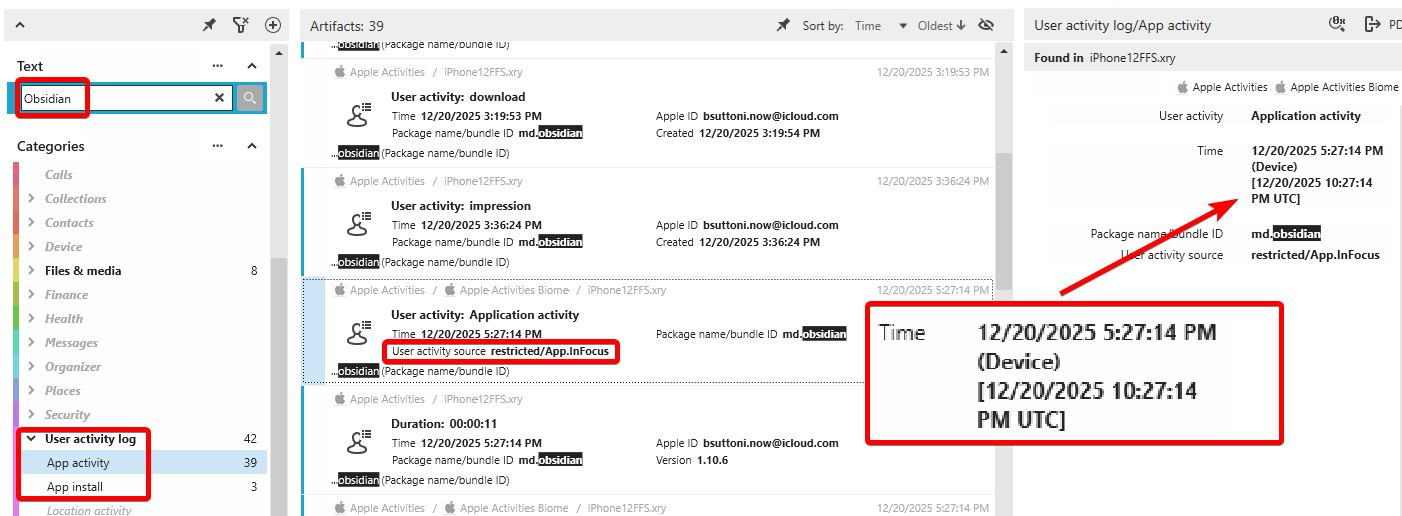Image resolution: width=1402 pixels, height=516 pixels.
Task: Click the user activity icon in download row
Action: point(359,115)
